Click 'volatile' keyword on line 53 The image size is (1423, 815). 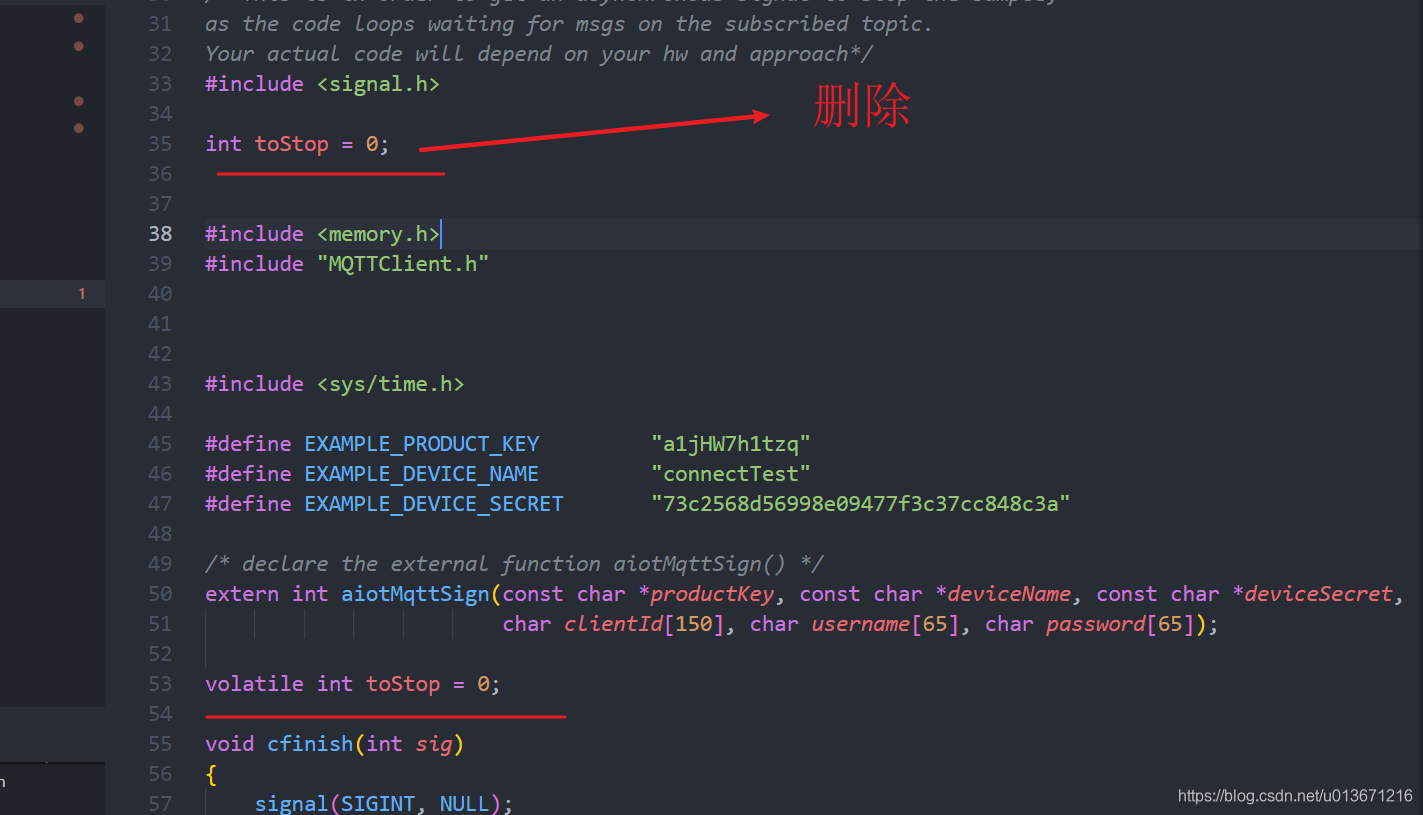pyautogui.click(x=254, y=684)
